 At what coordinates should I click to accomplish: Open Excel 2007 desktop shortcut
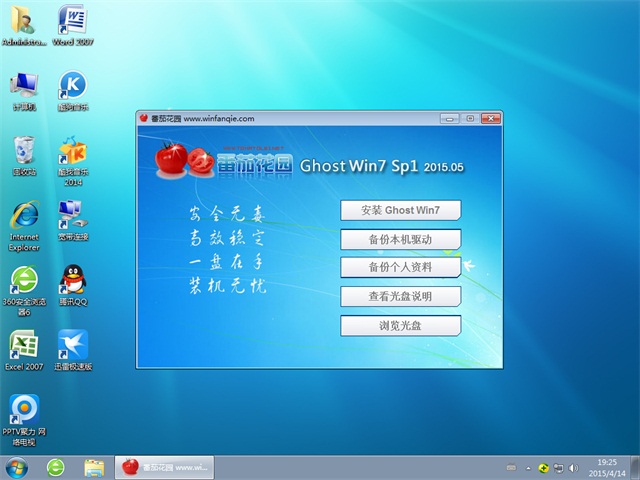tap(24, 345)
